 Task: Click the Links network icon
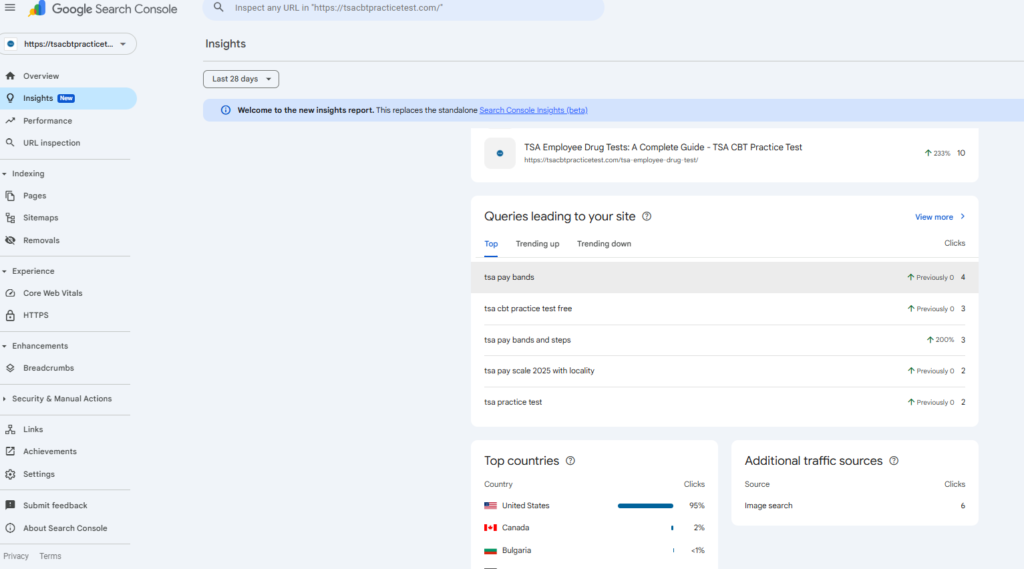tap(10, 429)
